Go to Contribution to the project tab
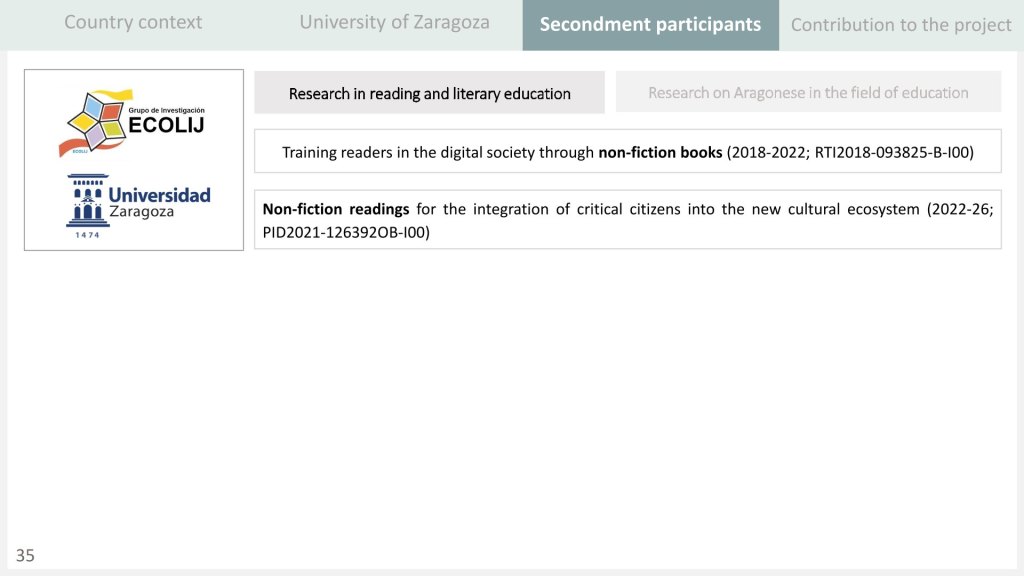 tap(901, 25)
